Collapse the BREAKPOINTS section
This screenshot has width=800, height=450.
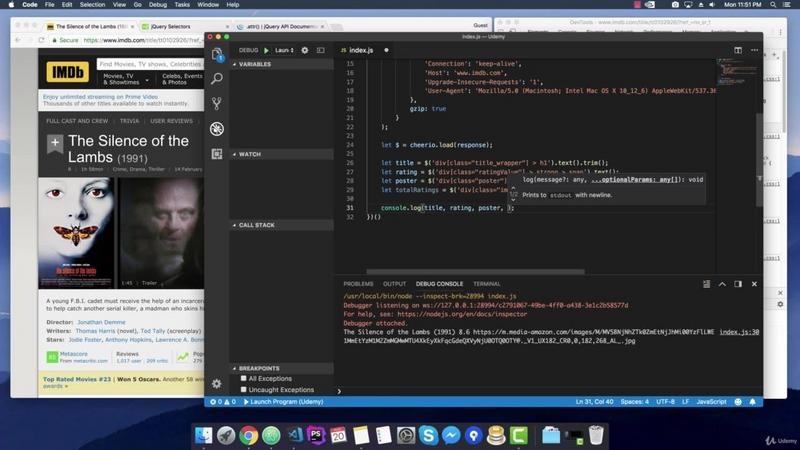click(282, 368)
